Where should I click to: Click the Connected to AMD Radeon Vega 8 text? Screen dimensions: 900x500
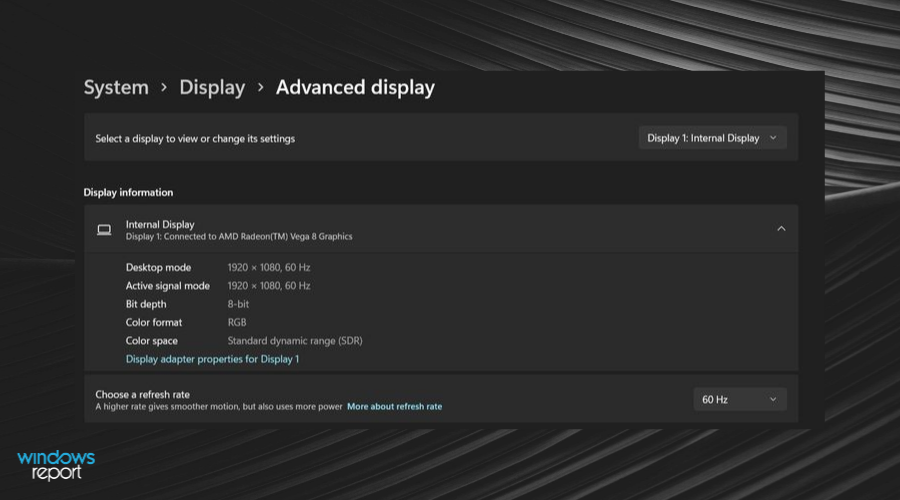pos(239,237)
